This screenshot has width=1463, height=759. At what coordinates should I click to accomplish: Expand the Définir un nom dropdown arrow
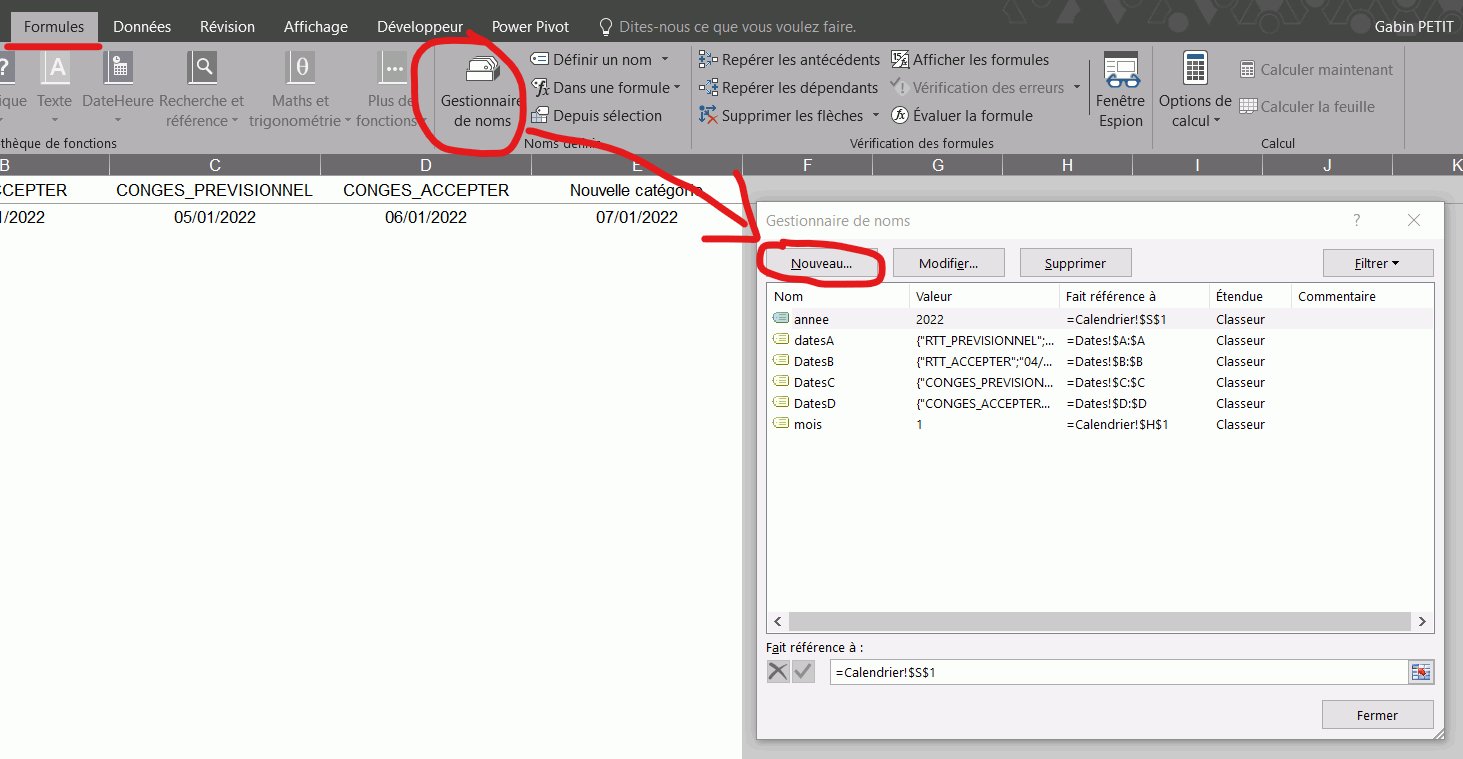[665, 60]
